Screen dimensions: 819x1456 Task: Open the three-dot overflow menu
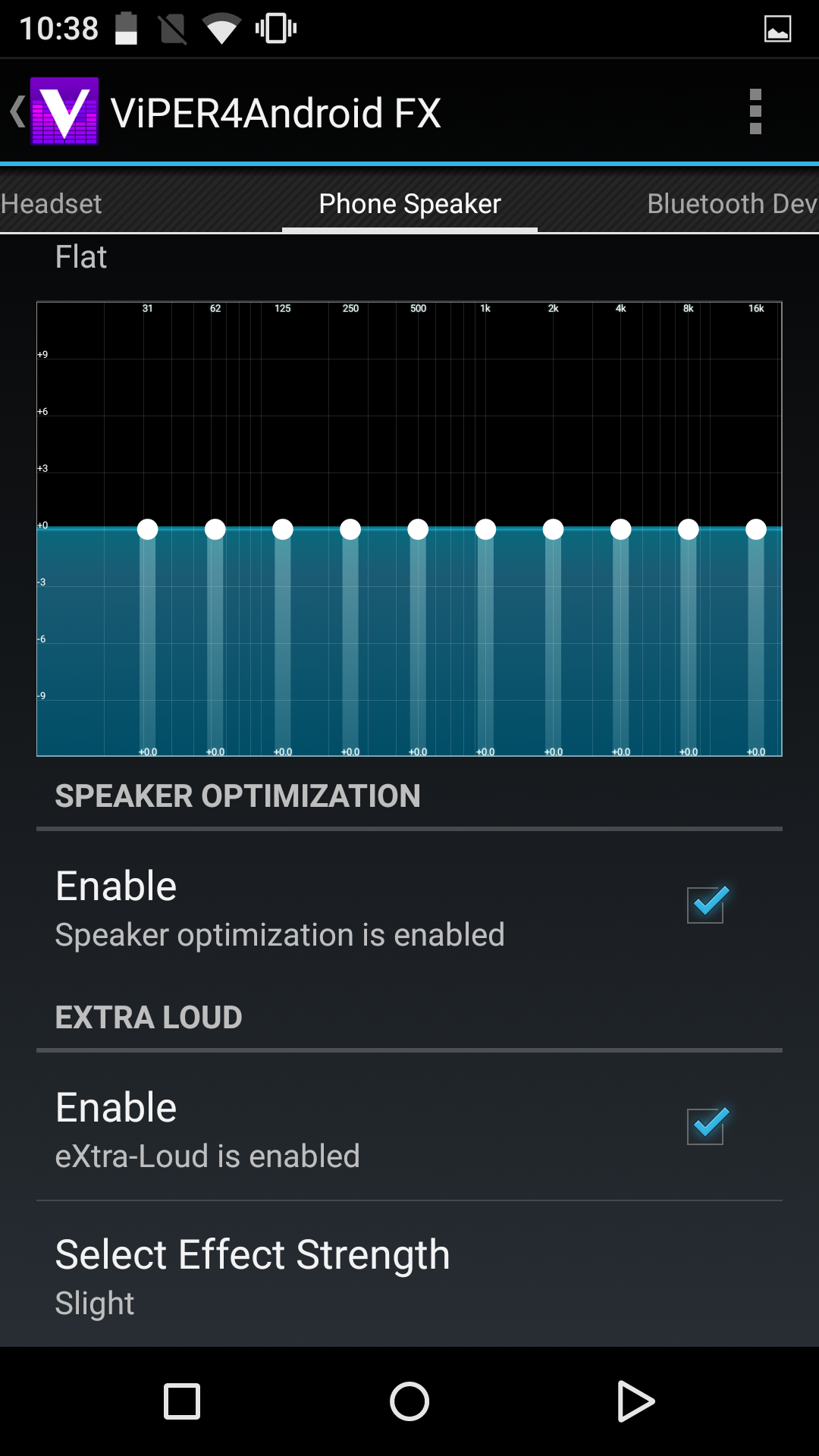point(755,111)
